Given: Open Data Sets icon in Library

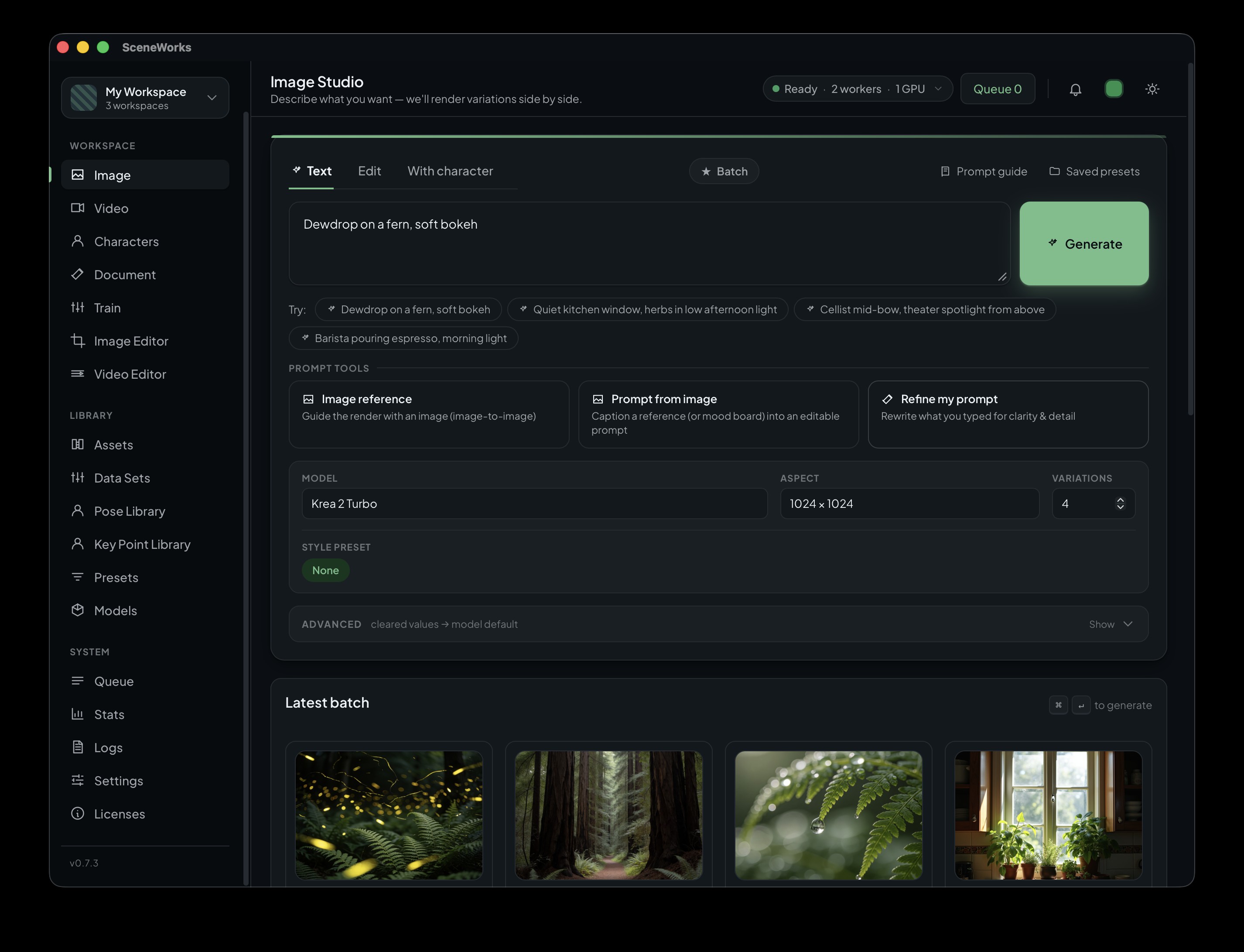Looking at the screenshot, I should (78, 478).
